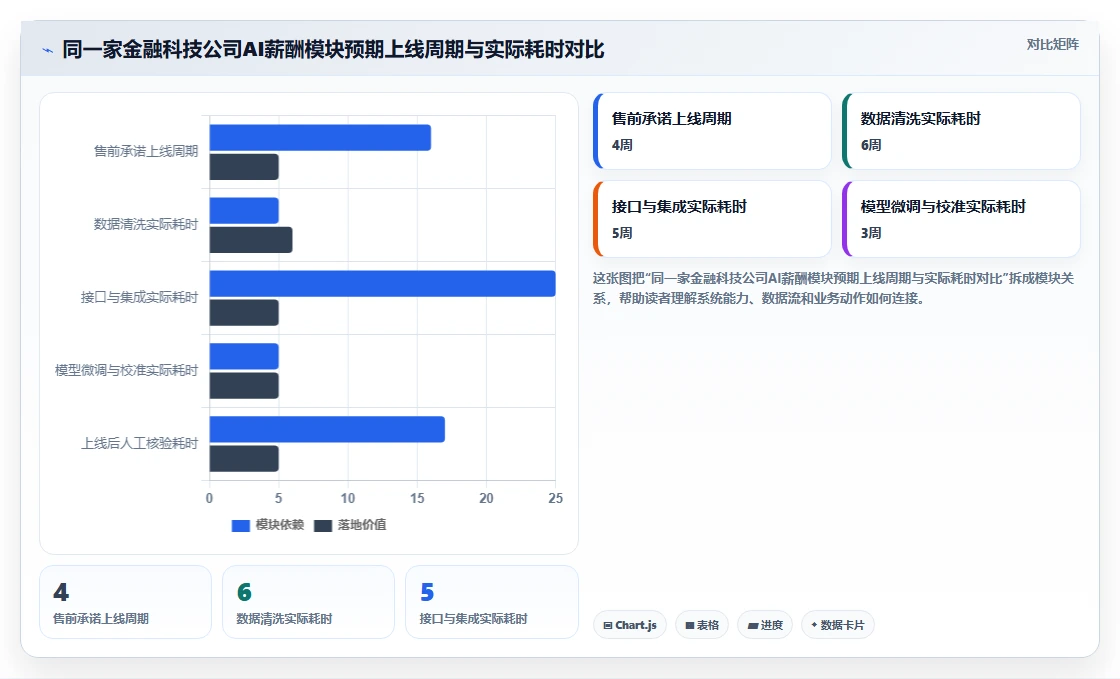Click the x-axis tick value 0
The width and height of the screenshot is (1120, 679).
point(209,498)
